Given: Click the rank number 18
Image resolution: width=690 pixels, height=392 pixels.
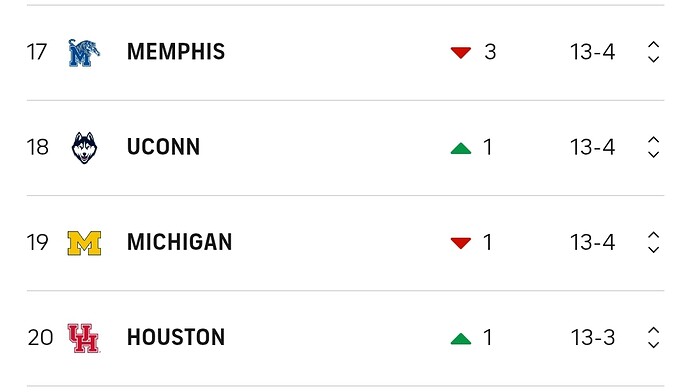Looking at the screenshot, I should point(37,147).
